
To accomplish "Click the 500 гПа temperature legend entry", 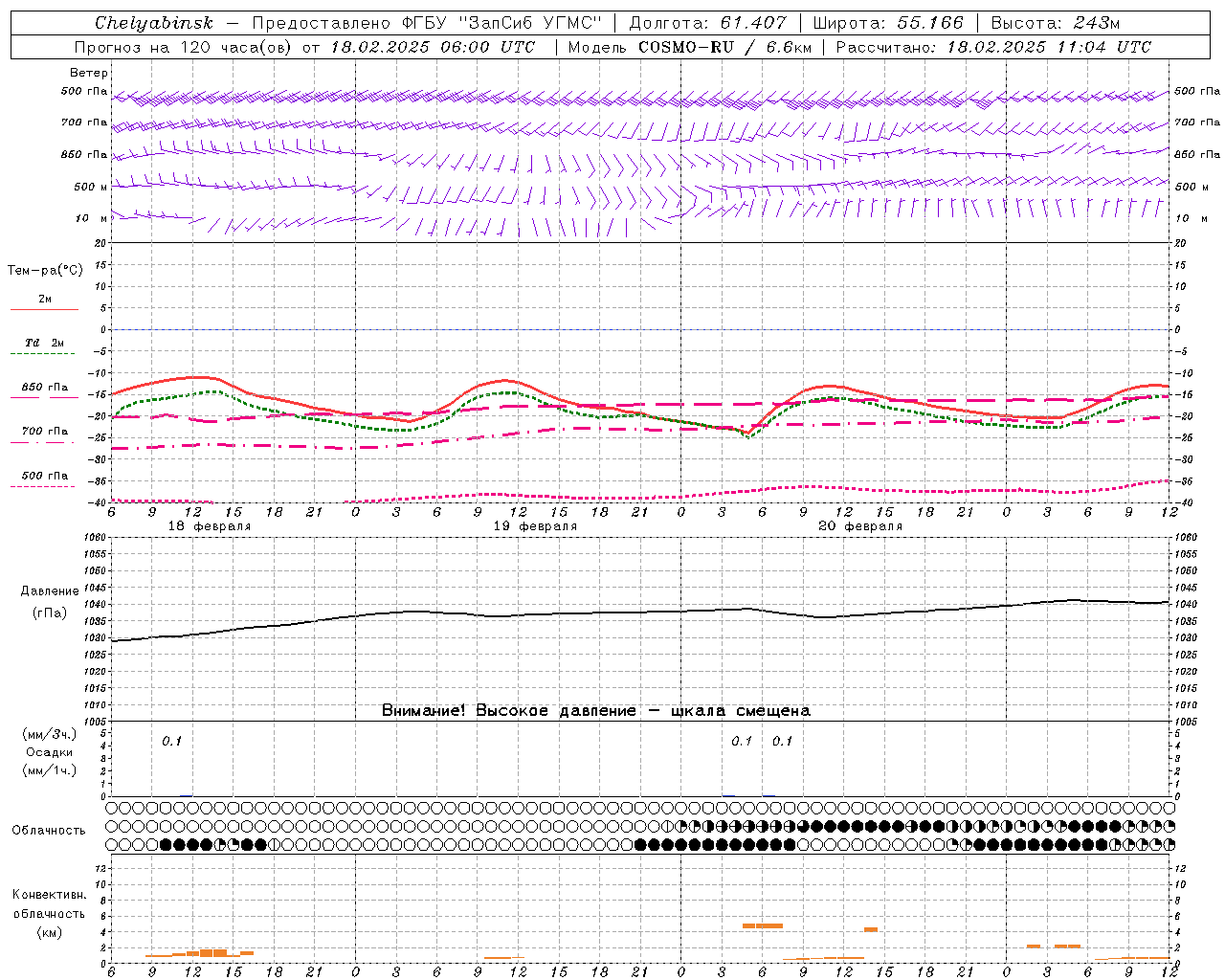I will point(45,475).
